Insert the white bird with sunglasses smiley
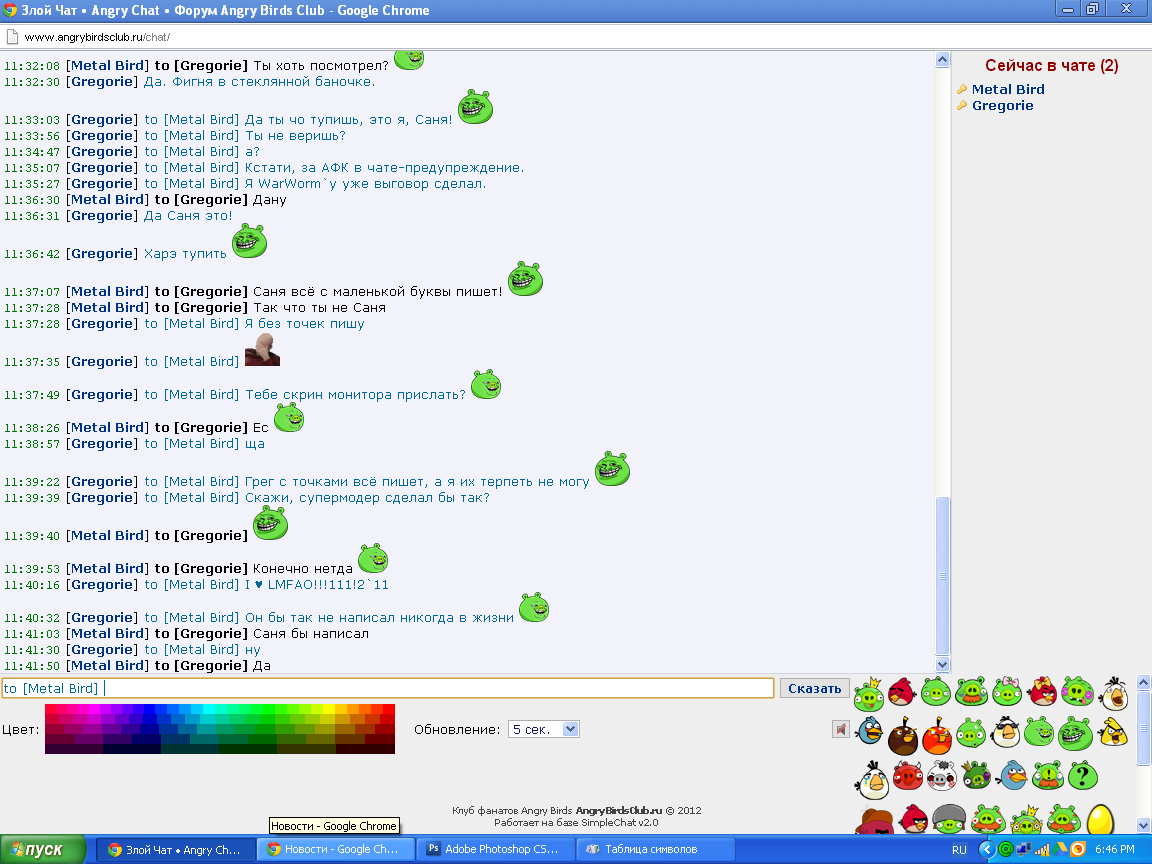 coord(1005,731)
